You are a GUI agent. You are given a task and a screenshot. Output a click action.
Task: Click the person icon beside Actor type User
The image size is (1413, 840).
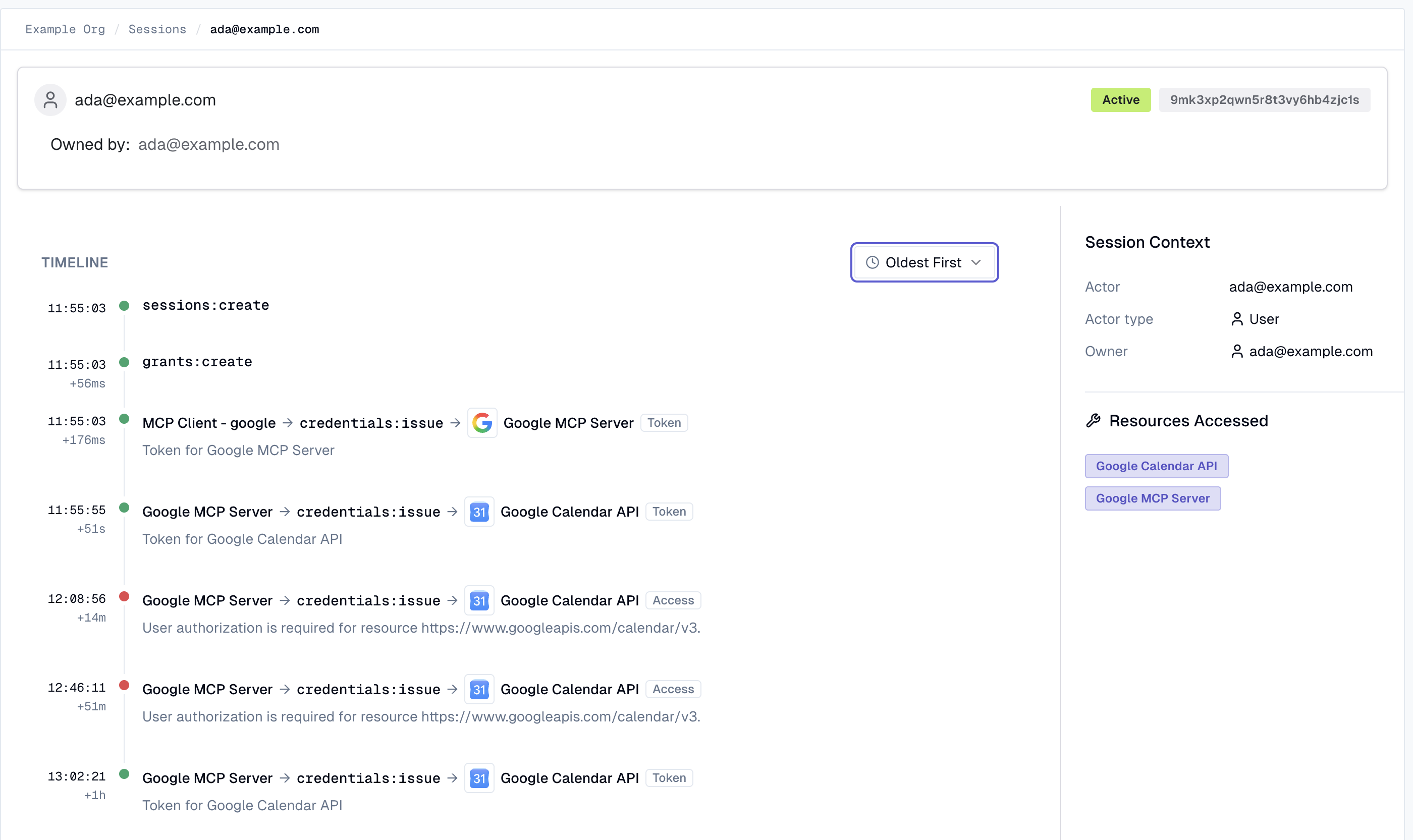coord(1237,319)
